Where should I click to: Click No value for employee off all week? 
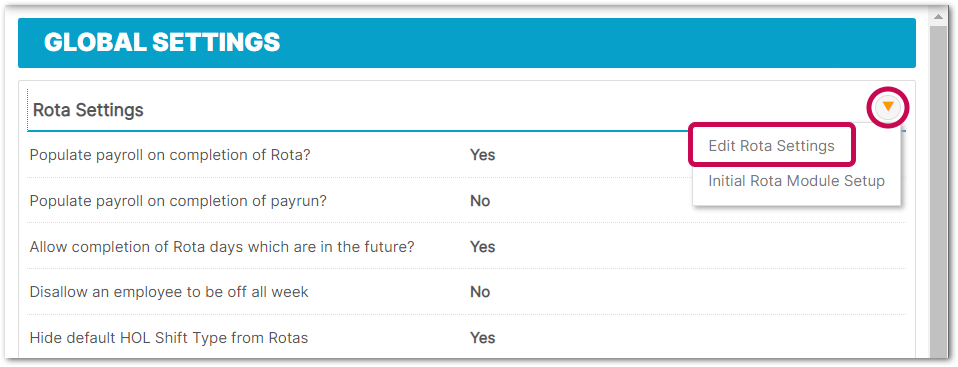click(x=480, y=292)
